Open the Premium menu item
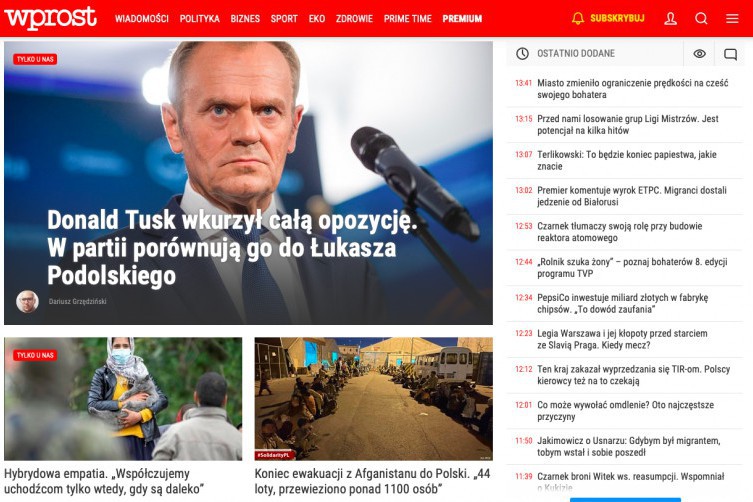This screenshot has width=753, height=502. (x=462, y=19)
